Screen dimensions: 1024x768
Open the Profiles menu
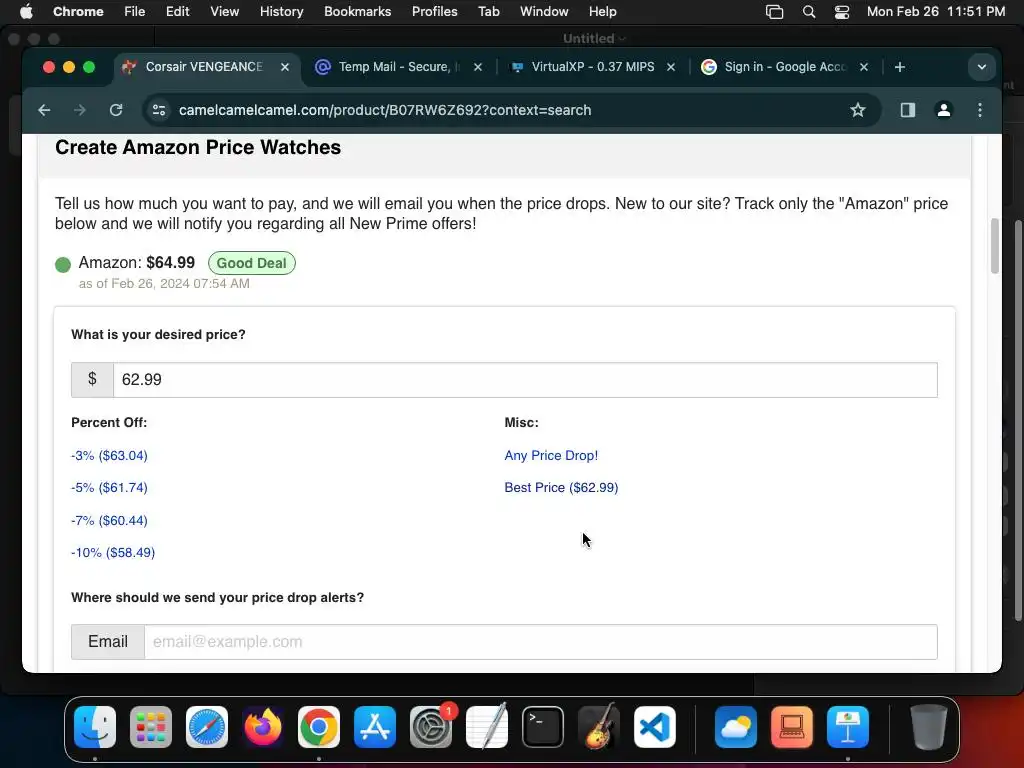pos(435,12)
